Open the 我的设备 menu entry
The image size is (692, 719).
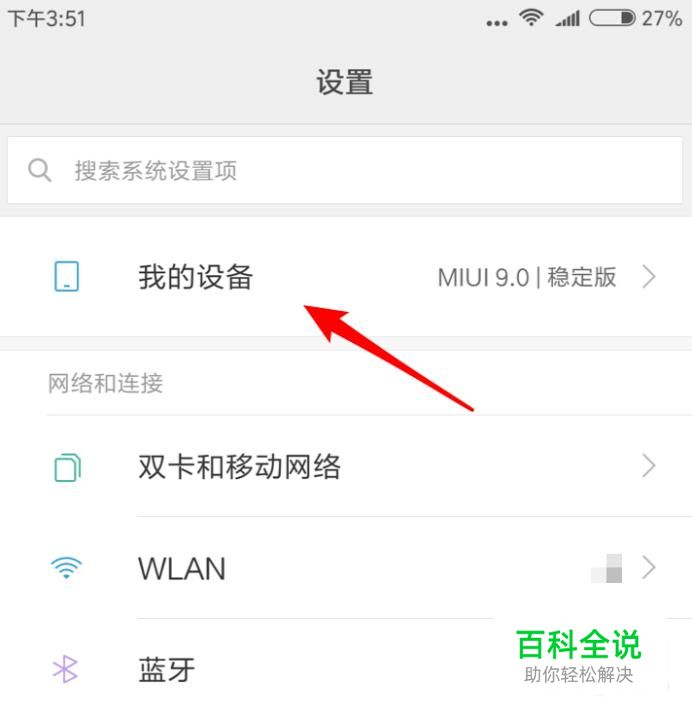coord(346,277)
